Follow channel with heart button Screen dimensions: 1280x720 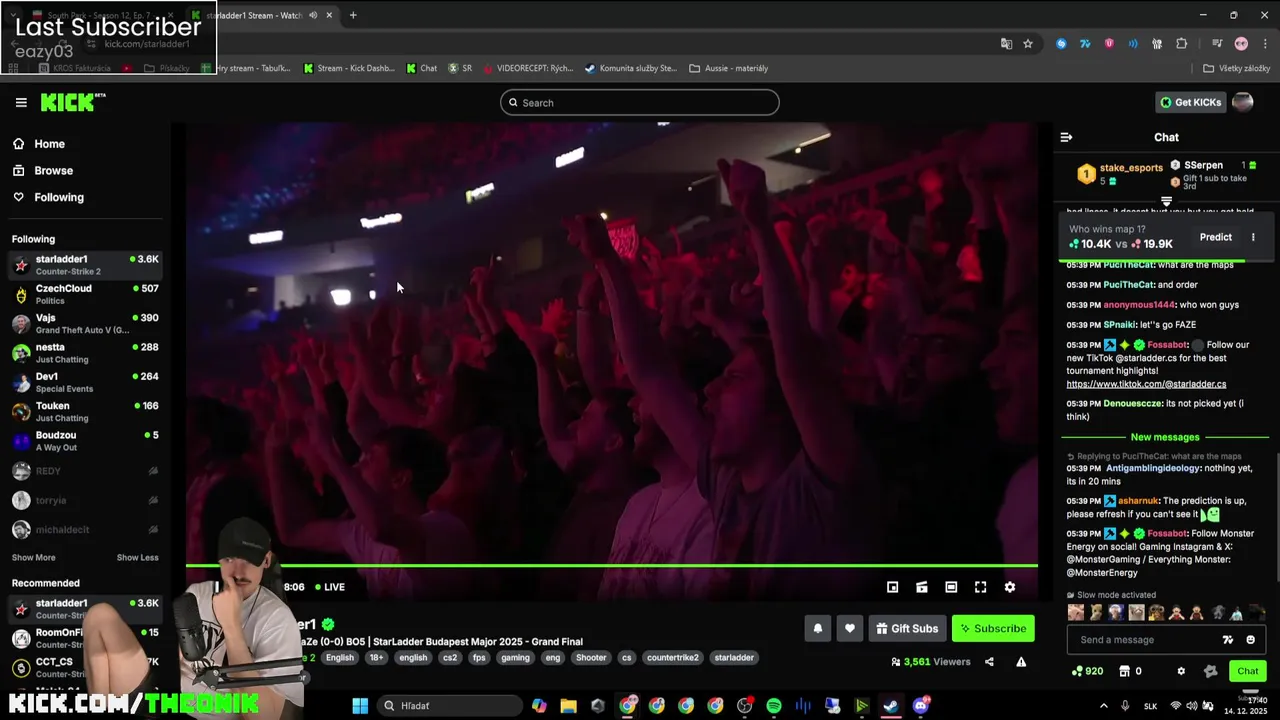click(x=850, y=628)
